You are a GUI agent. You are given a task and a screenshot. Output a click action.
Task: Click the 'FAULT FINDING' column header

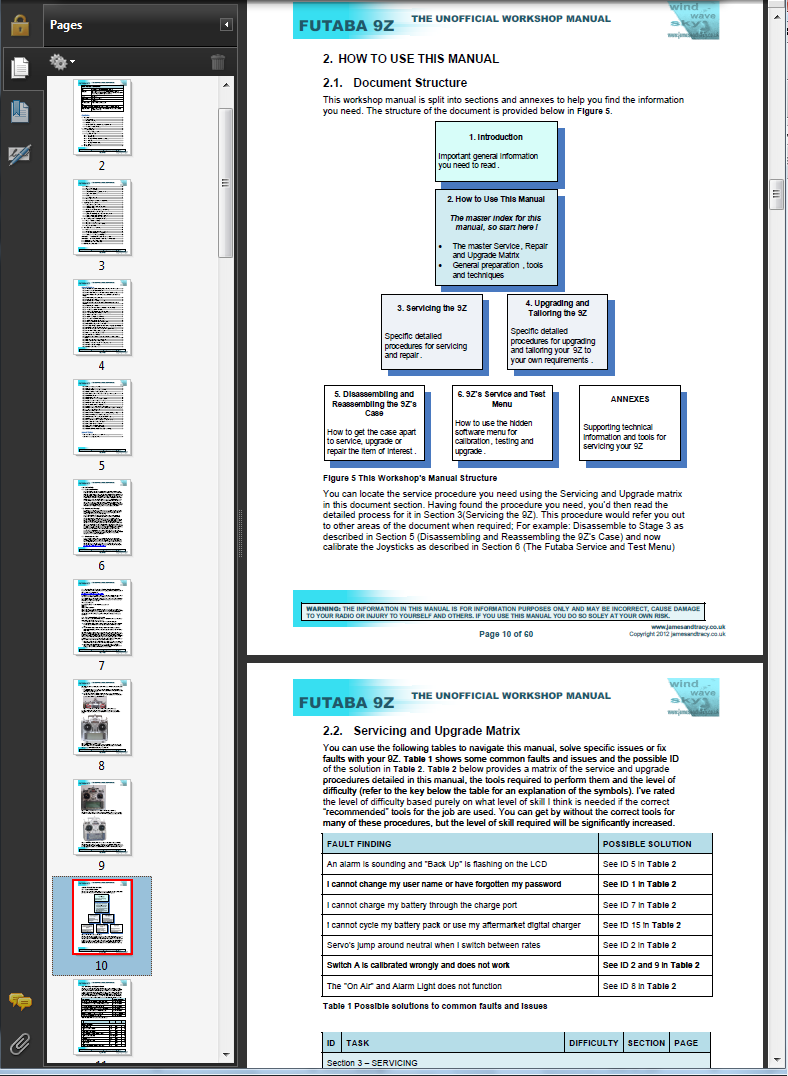click(460, 844)
